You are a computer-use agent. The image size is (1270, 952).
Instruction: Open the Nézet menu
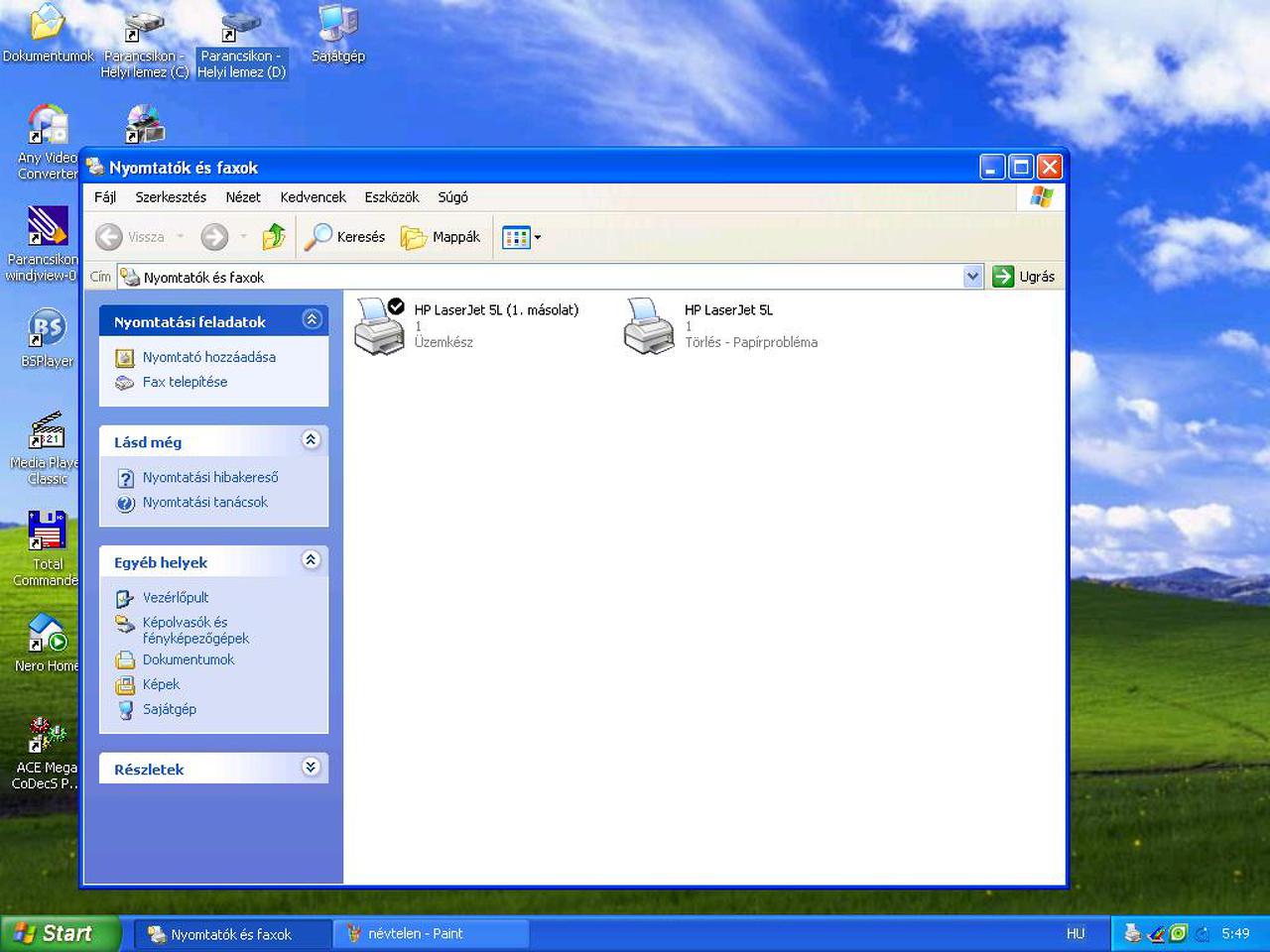(243, 197)
